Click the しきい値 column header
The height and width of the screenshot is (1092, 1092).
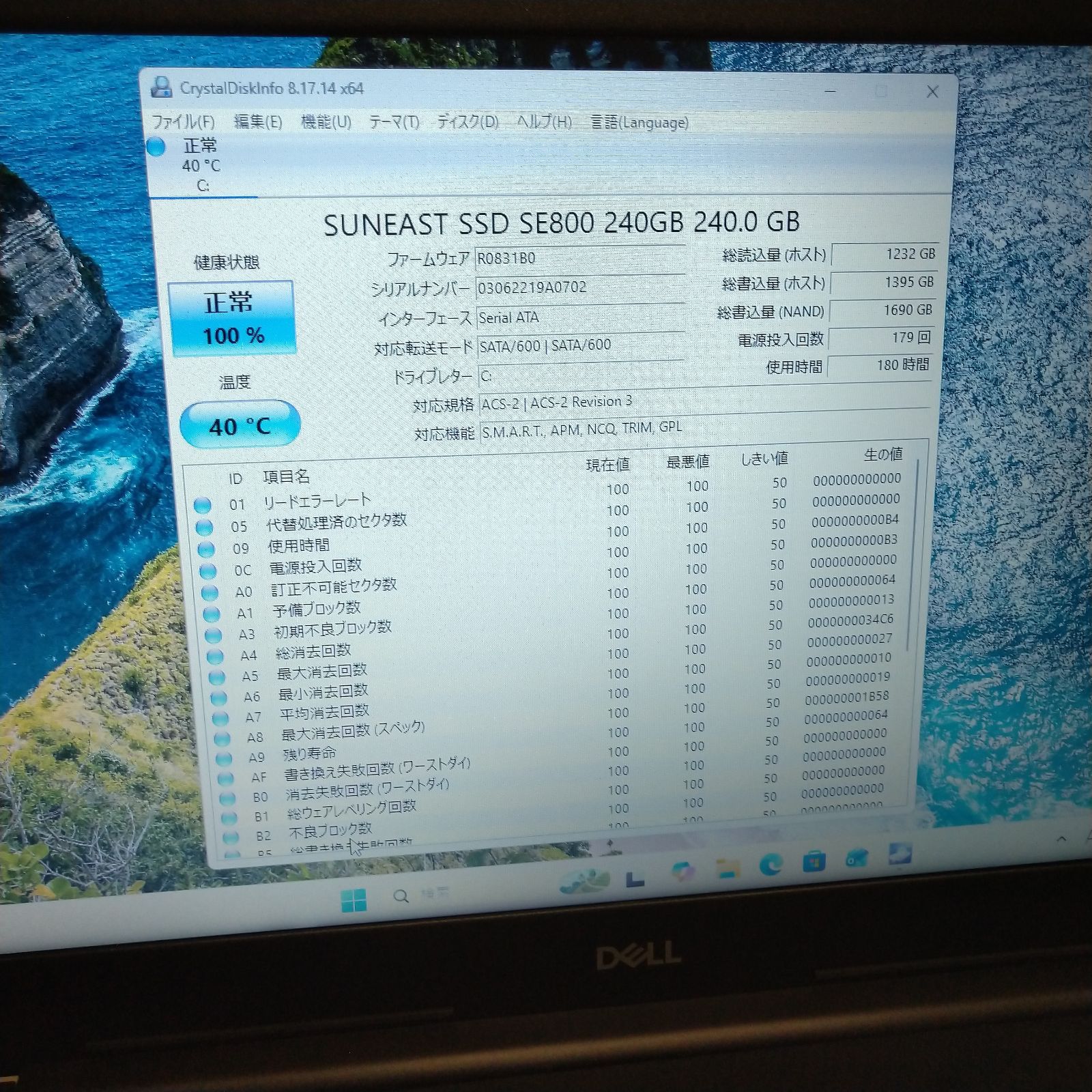[x=765, y=459]
